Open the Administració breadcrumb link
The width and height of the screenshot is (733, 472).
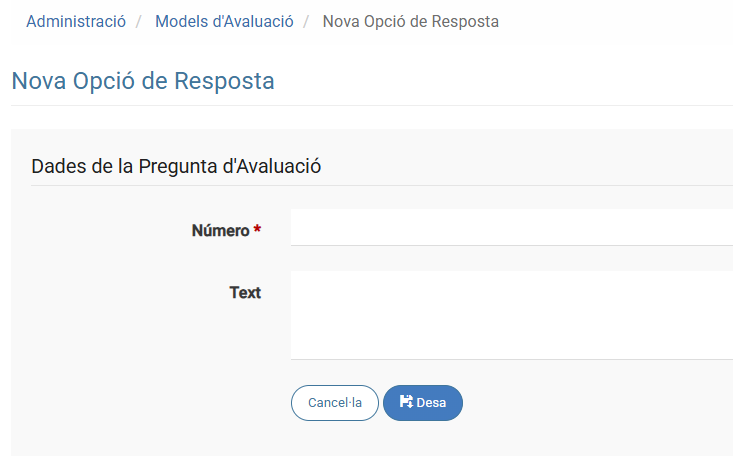point(76,21)
